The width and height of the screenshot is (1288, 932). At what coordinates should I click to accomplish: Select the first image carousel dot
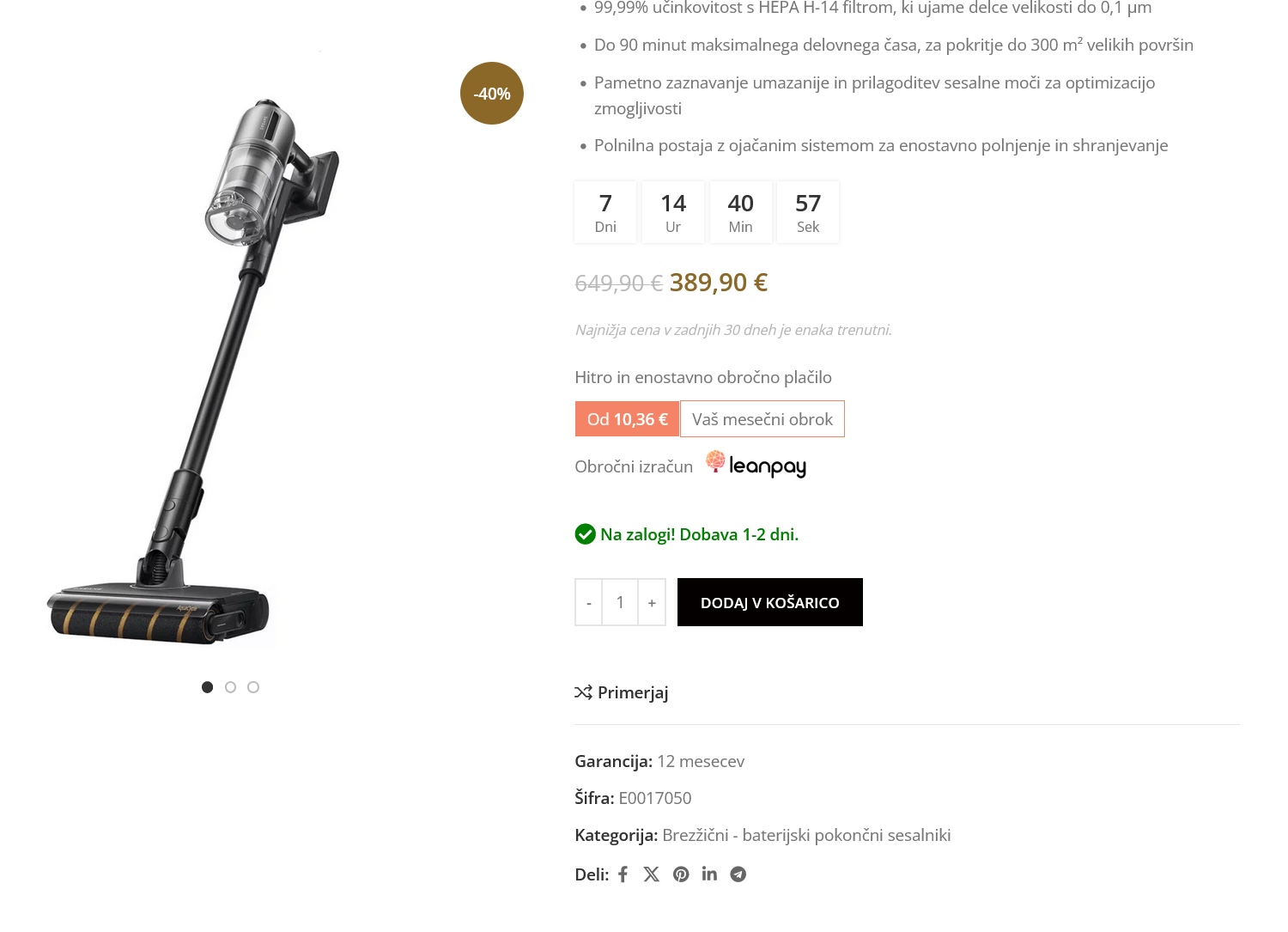coord(207,687)
